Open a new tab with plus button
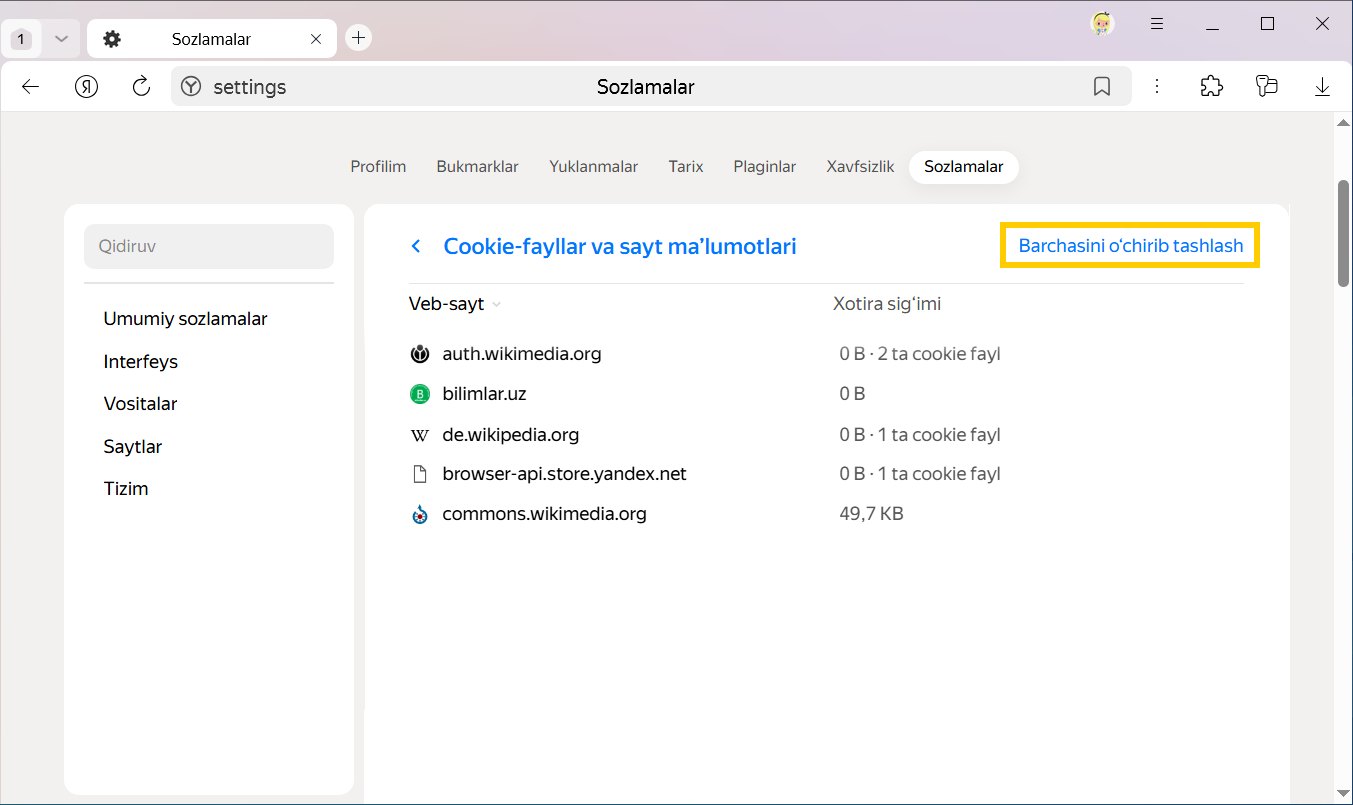This screenshot has height=805, width=1353. tap(358, 38)
